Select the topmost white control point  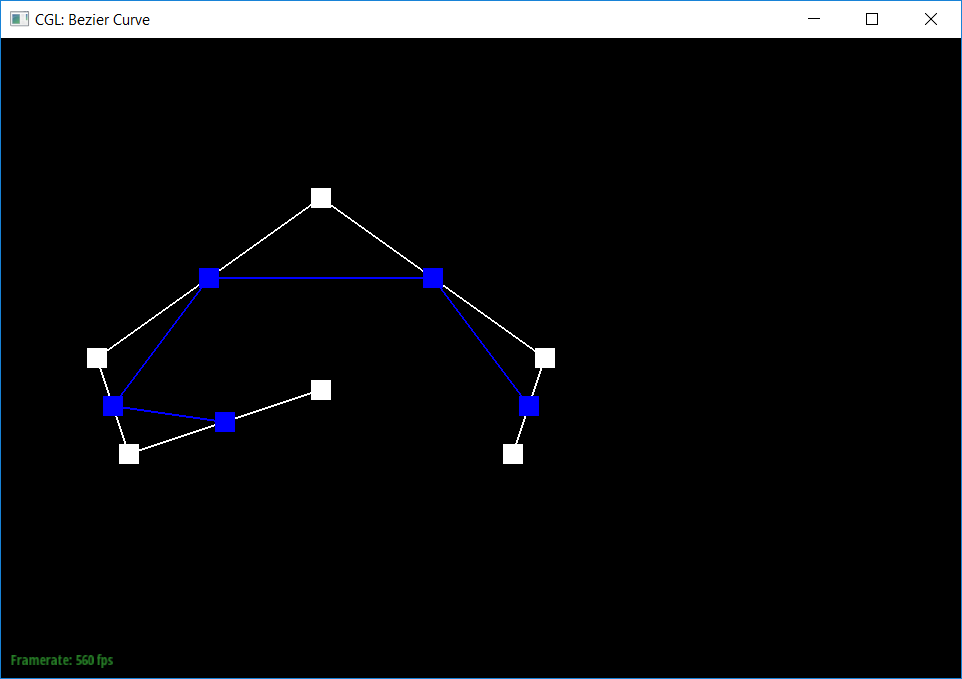[x=321, y=198]
